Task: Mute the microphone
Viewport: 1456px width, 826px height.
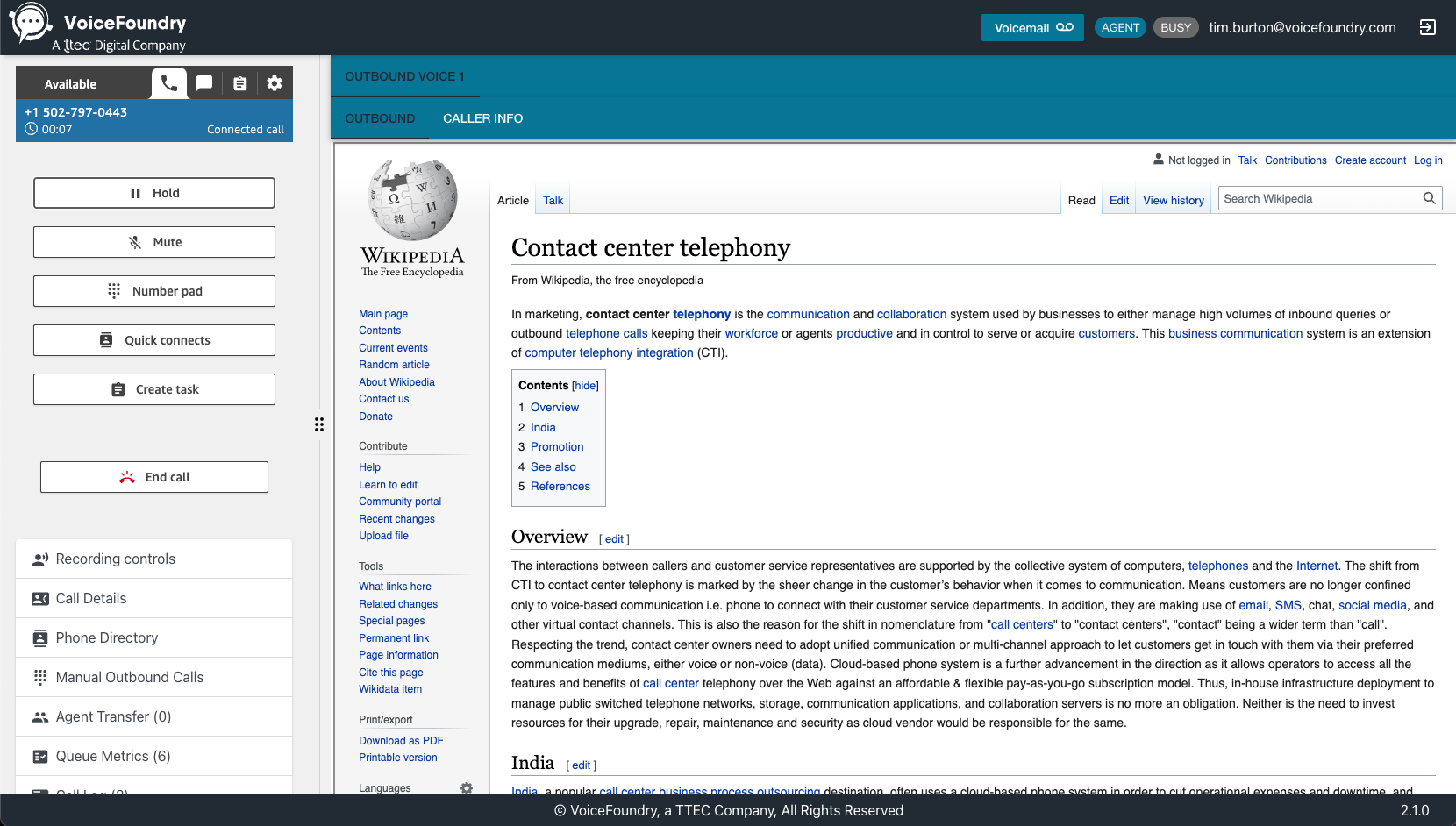Action: point(154,242)
